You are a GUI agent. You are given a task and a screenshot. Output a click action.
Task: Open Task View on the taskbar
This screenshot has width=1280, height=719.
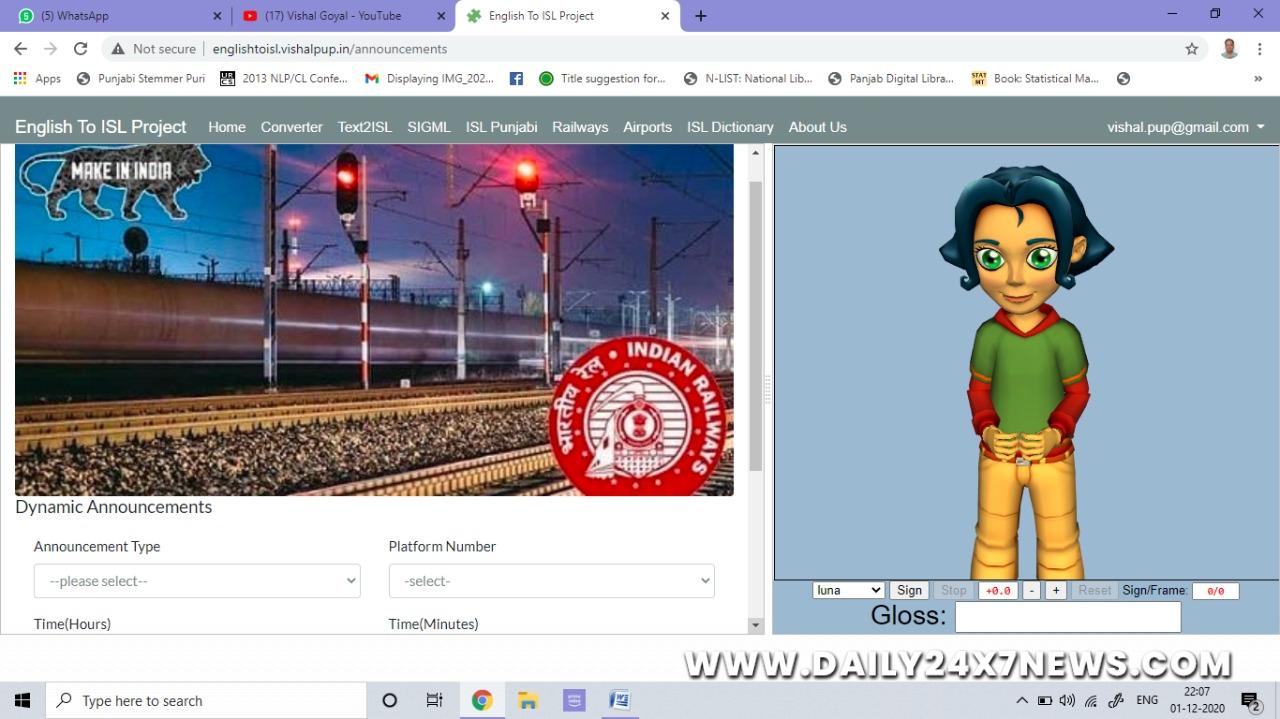pyautogui.click(x=435, y=700)
